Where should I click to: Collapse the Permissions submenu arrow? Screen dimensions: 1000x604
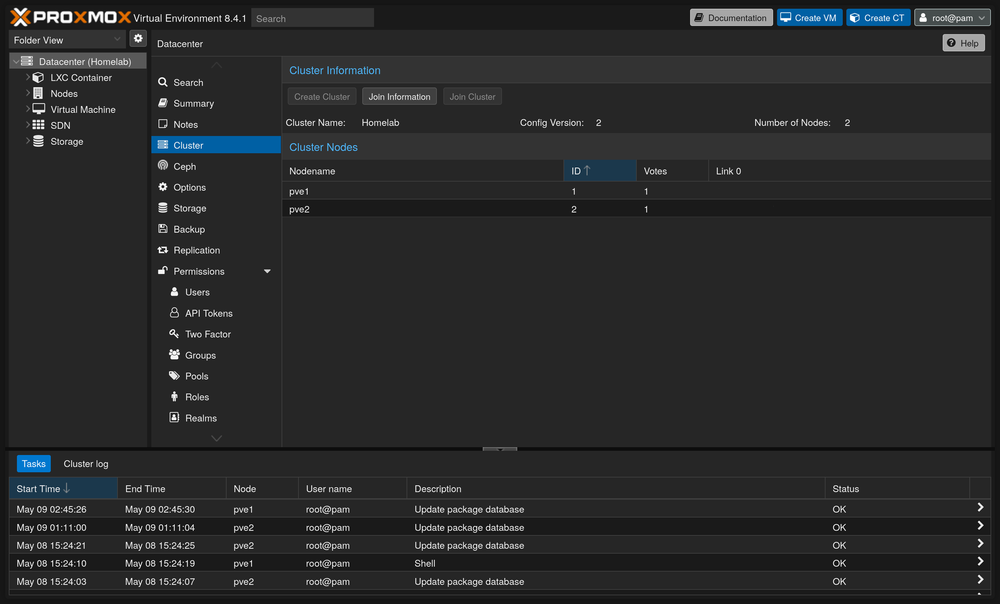pos(267,271)
